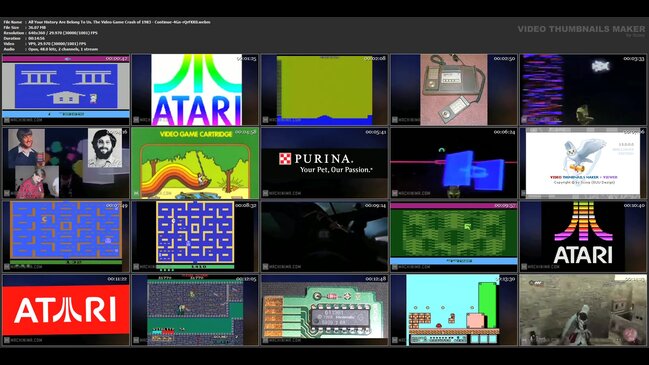Choose the white owl Video Thumbnails Maker thumbnail
The height and width of the screenshot is (365, 649).
(x=583, y=163)
